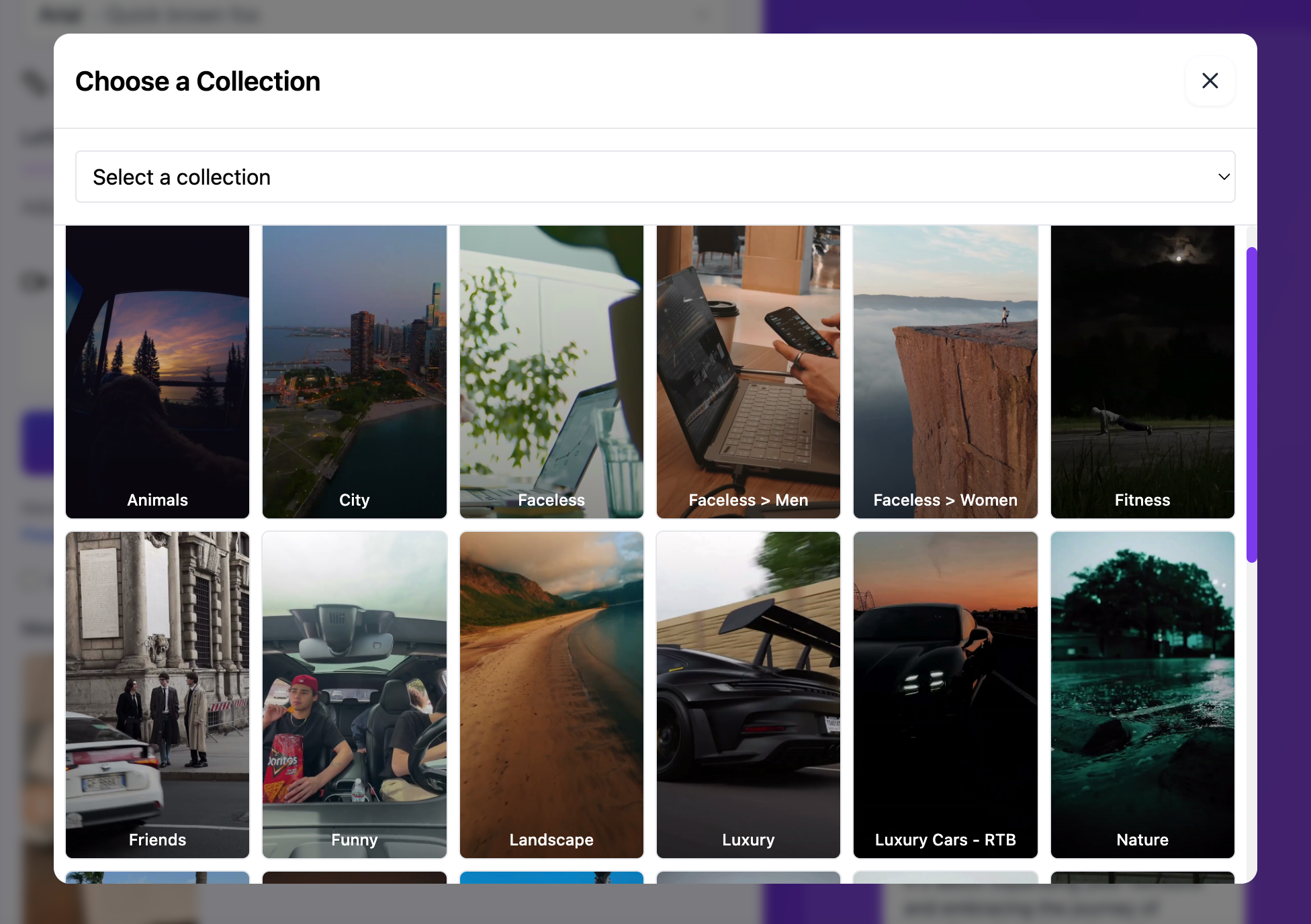Select the Faceless > Women collection

[x=945, y=371]
